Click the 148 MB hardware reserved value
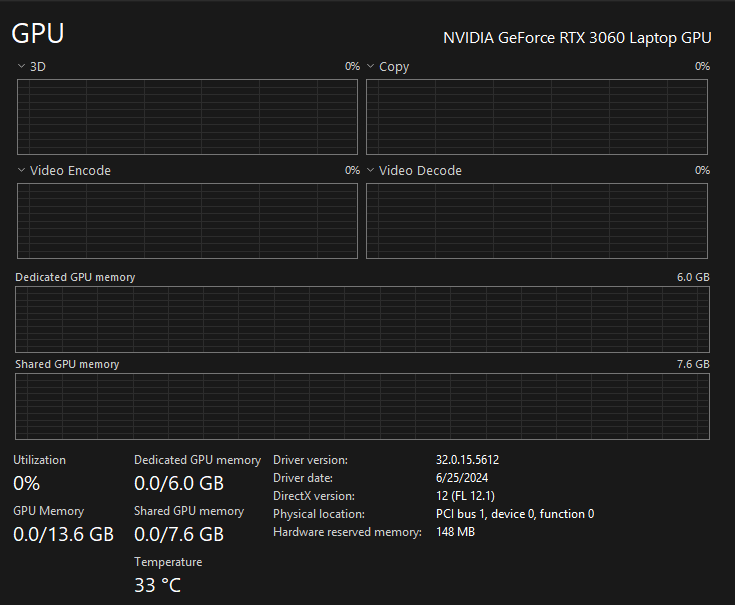735x605 pixels. tap(455, 532)
